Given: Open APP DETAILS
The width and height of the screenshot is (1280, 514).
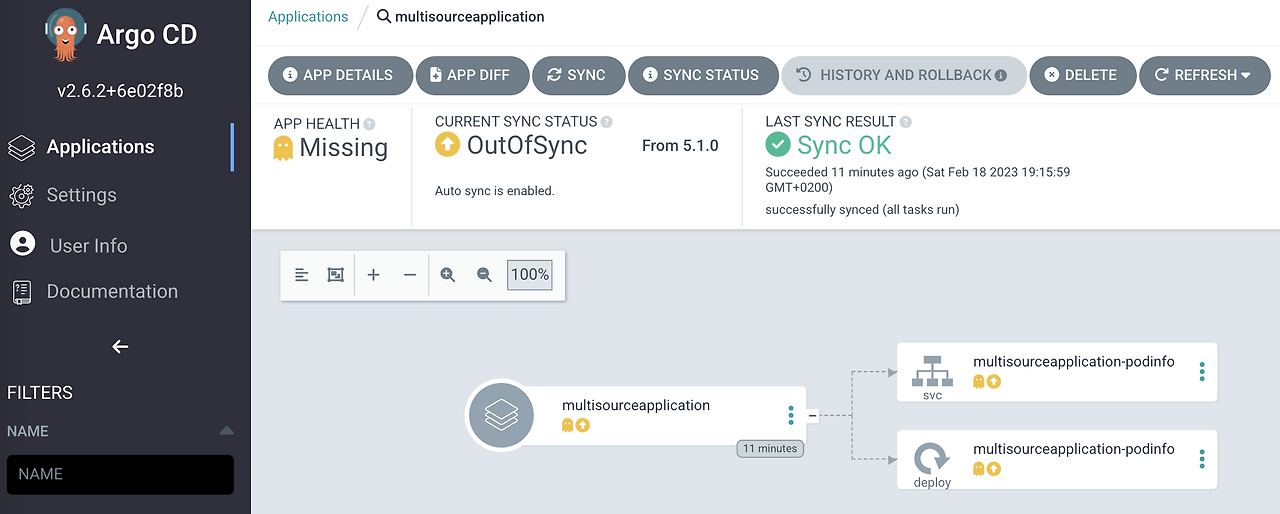Looking at the screenshot, I should (x=341, y=75).
